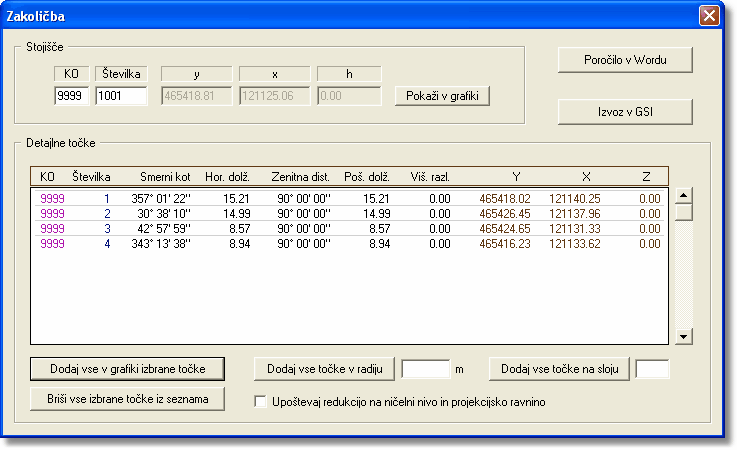Focus the radius input field in meters
This screenshot has height=450, width=737.
tap(425, 369)
